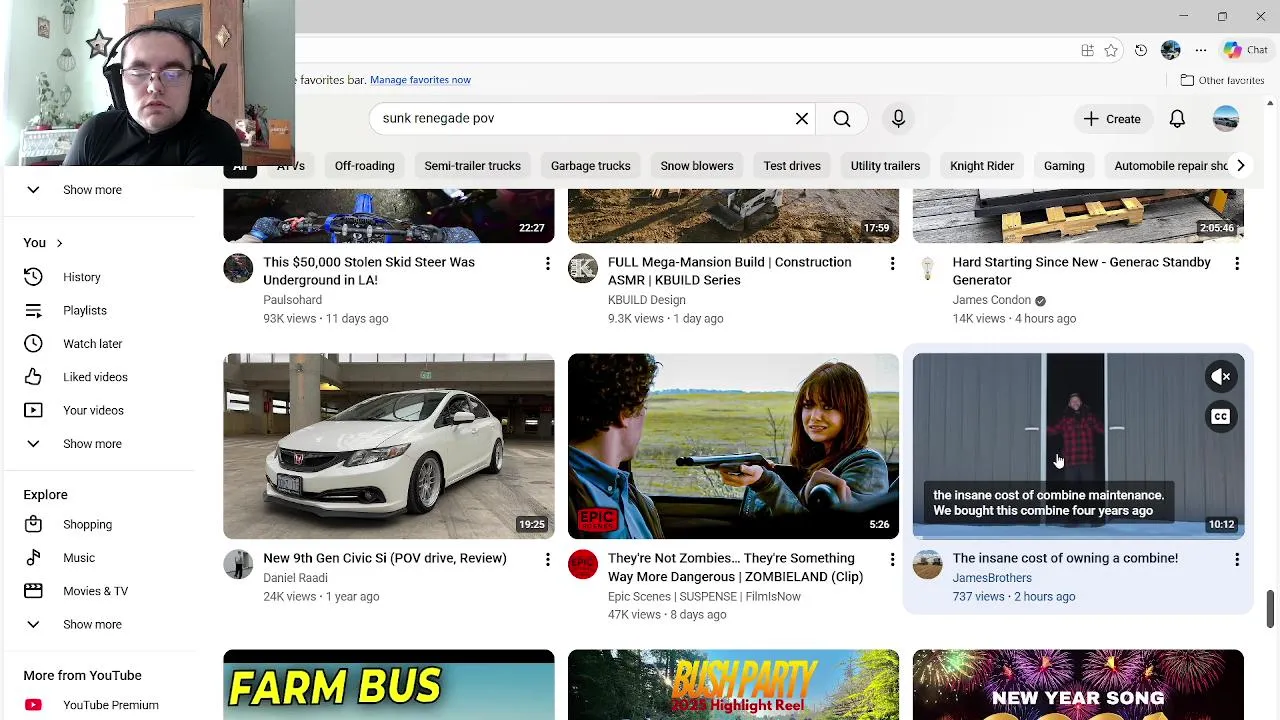The image size is (1280, 720).
Task: Select the Garbage trucks chip
Action: pyautogui.click(x=591, y=166)
